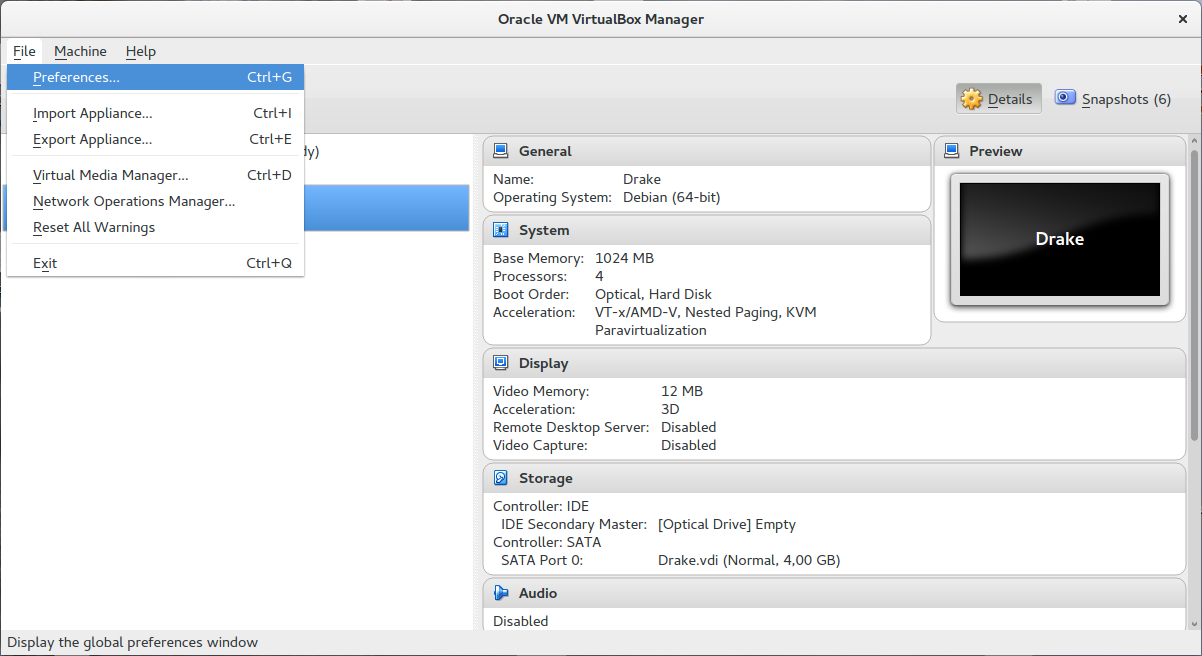The image size is (1202, 656).
Task: Select the highlighted VM in the list
Action: coord(235,208)
